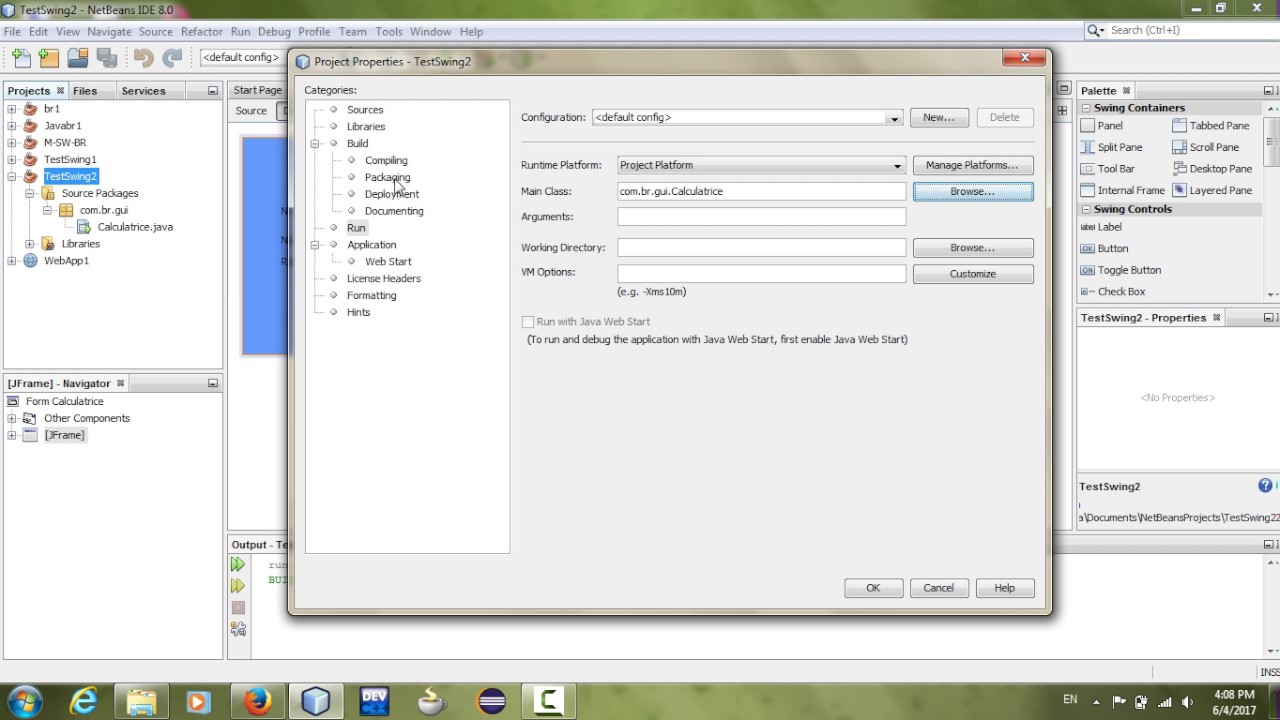Image resolution: width=1280 pixels, height=720 pixels.
Task: Click the volume icon in system tray
Action: [x=1187, y=701]
